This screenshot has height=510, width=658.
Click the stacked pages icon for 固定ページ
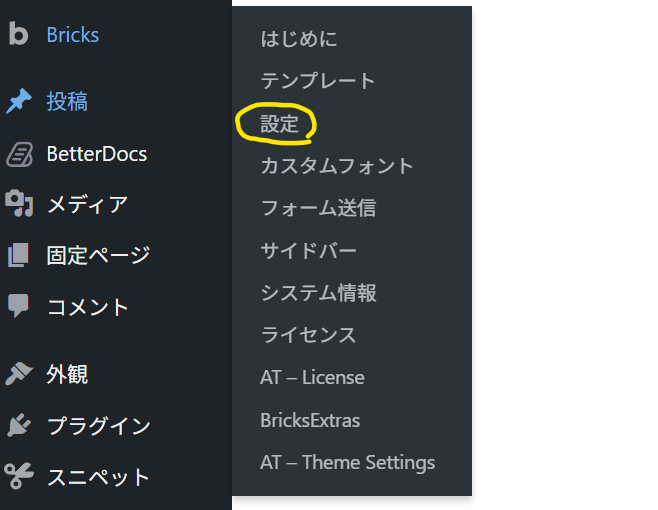[x=18, y=255]
